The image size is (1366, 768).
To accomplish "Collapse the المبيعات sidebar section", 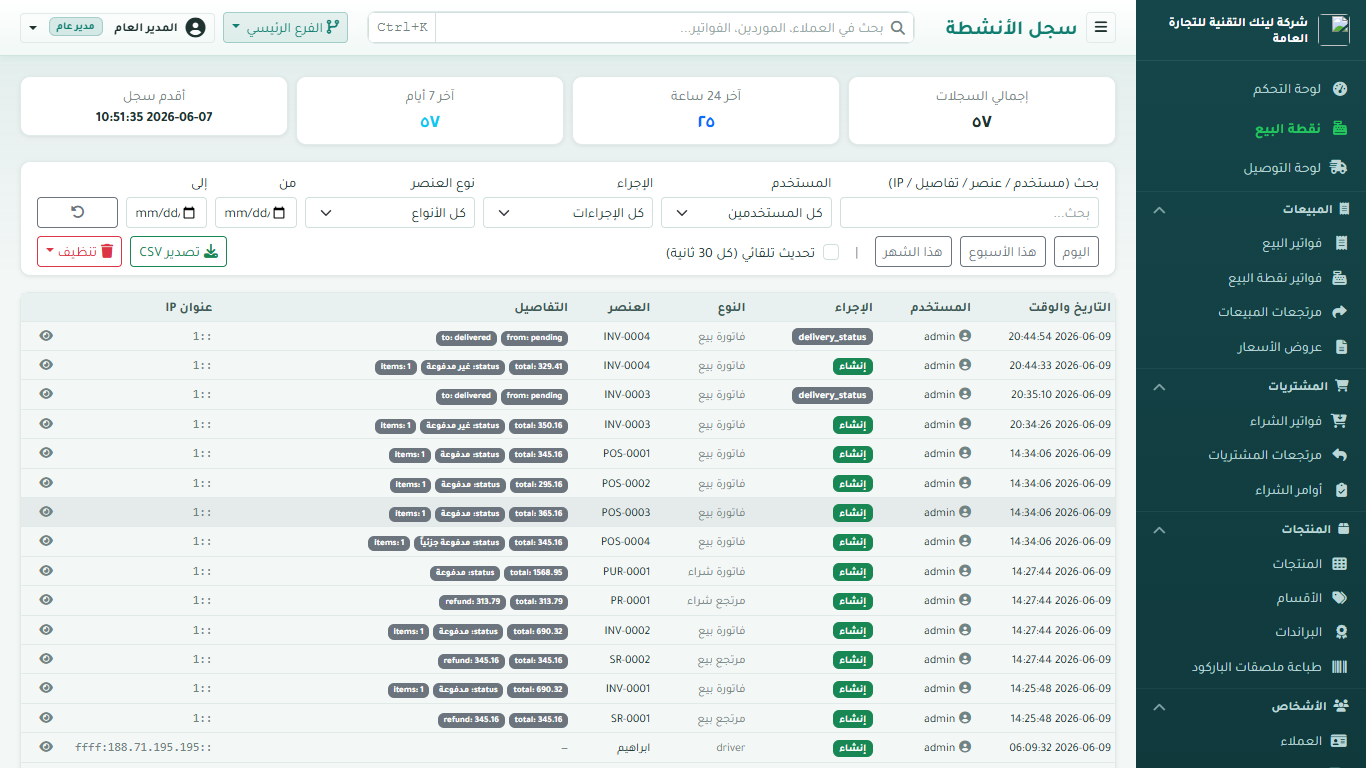I will pos(1159,210).
